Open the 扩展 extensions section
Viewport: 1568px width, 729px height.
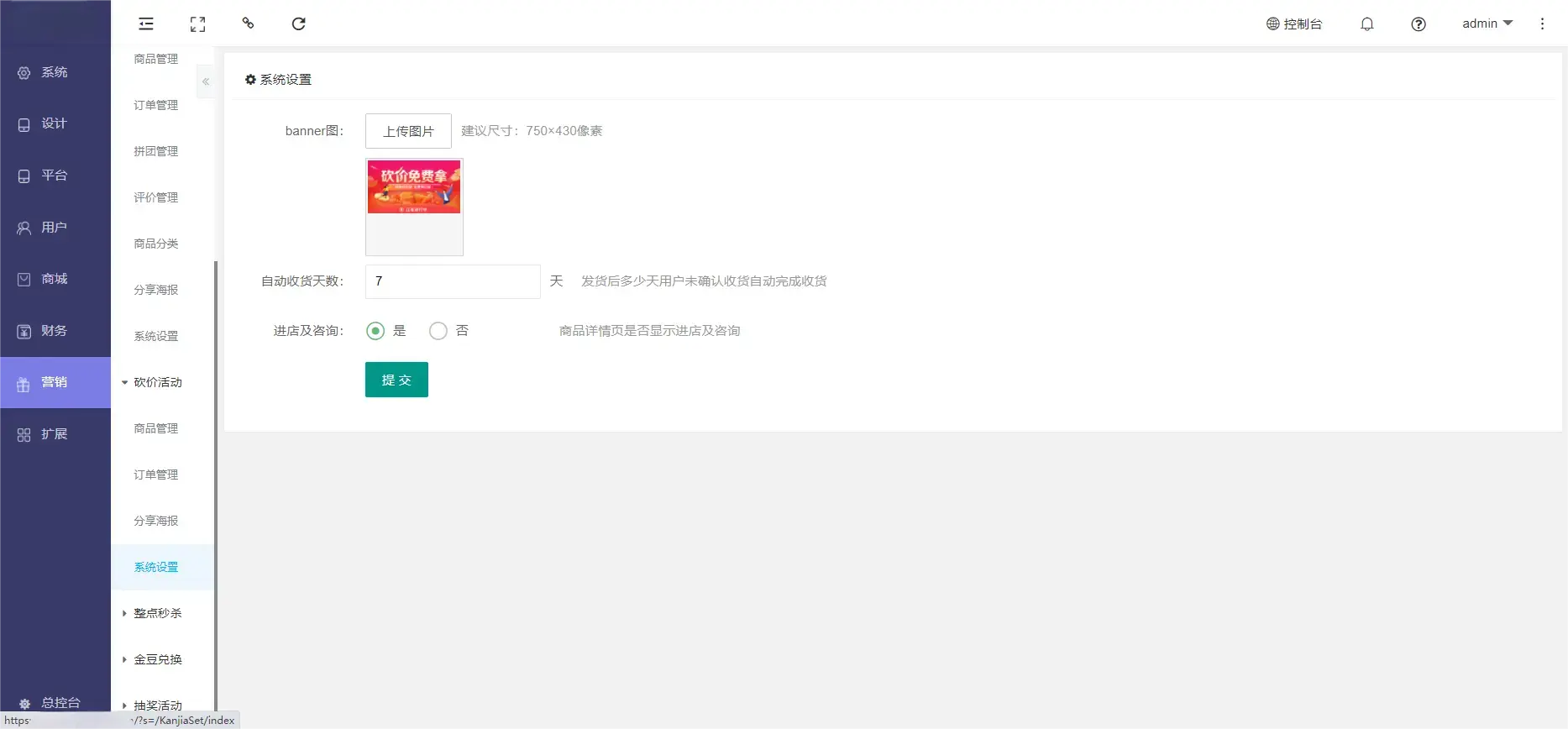coord(55,434)
